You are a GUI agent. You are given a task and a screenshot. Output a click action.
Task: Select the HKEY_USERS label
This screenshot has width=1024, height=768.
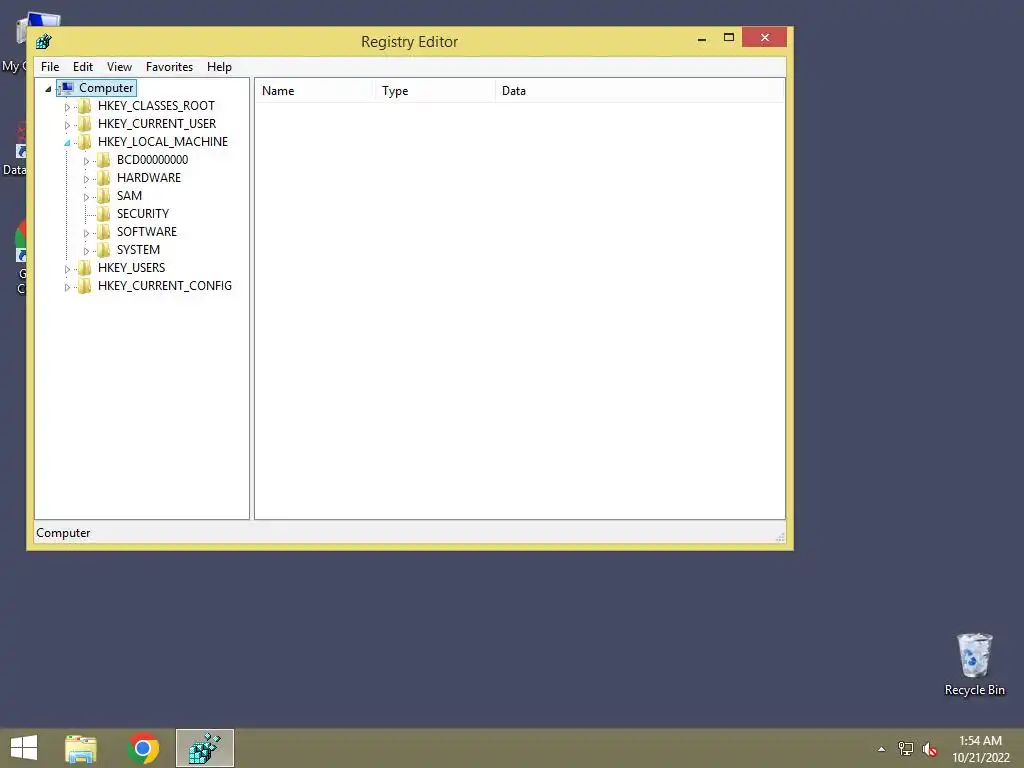tap(131, 268)
